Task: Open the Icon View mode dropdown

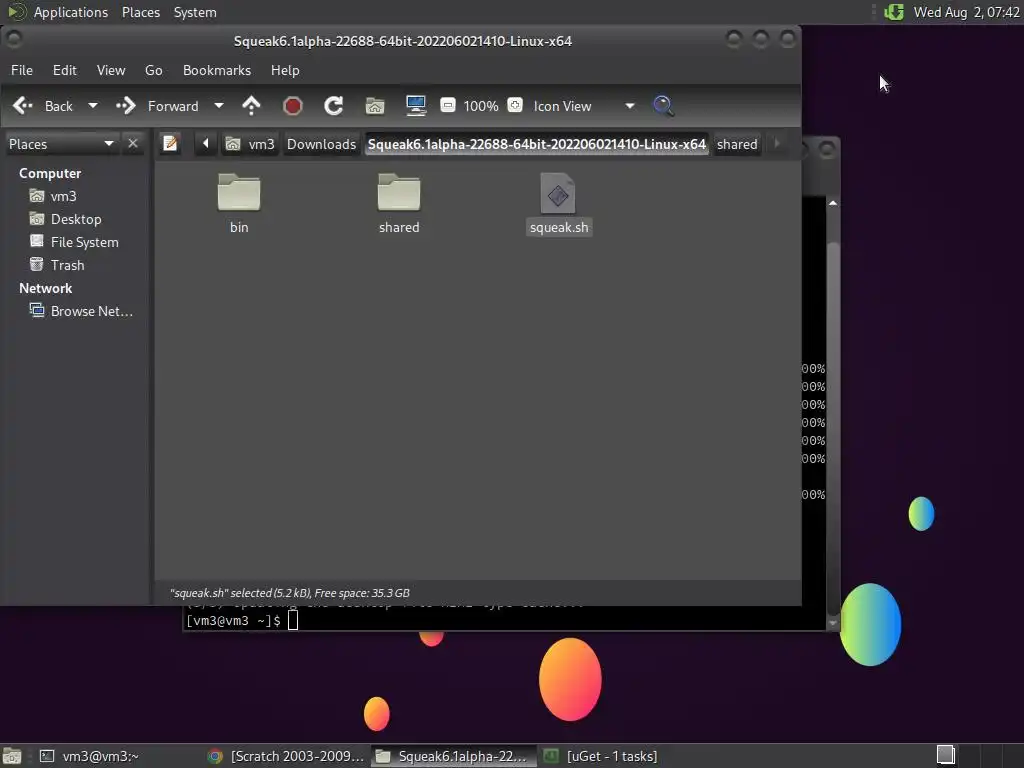Action: (584, 106)
